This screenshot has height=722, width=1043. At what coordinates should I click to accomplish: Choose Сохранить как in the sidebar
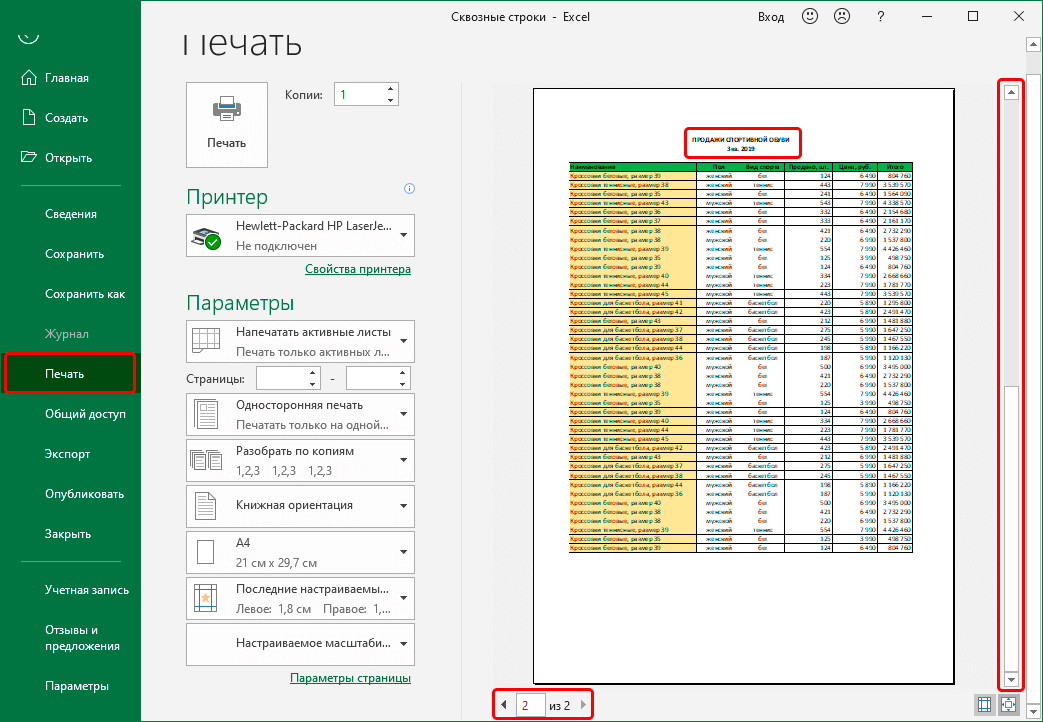point(85,293)
